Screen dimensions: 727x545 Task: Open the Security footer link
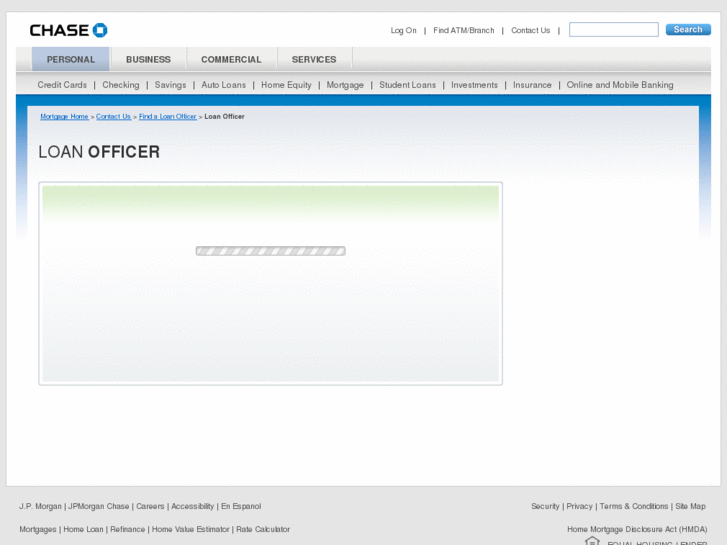pos(545,506)
